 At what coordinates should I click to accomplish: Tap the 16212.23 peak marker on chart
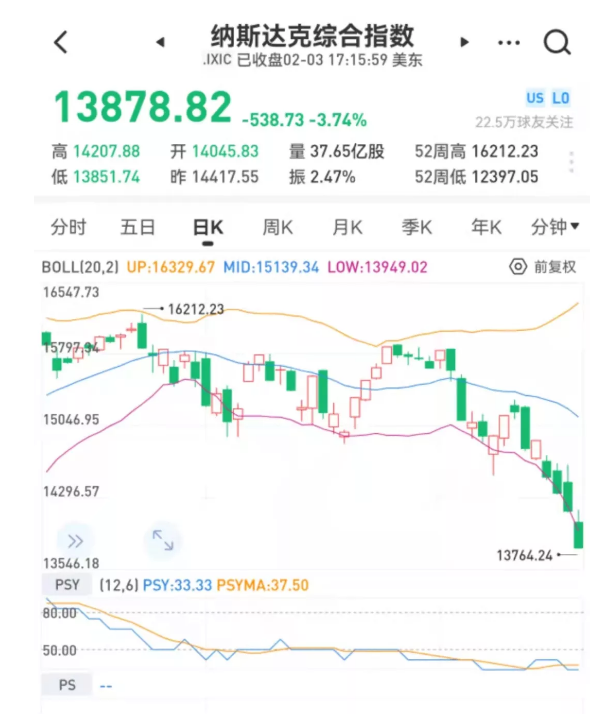(196, 310)
